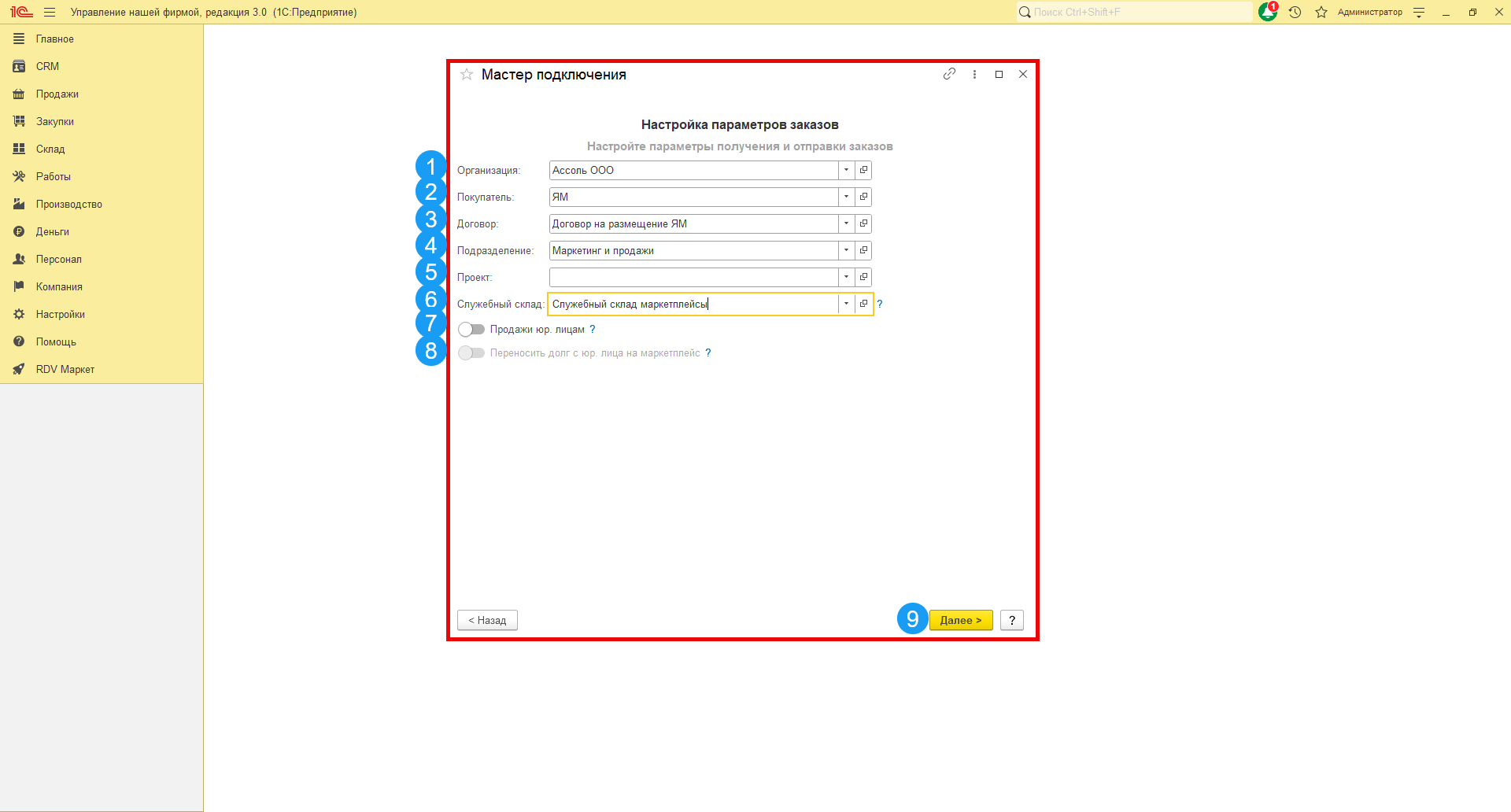Open the Деньги section

(102, 231)
